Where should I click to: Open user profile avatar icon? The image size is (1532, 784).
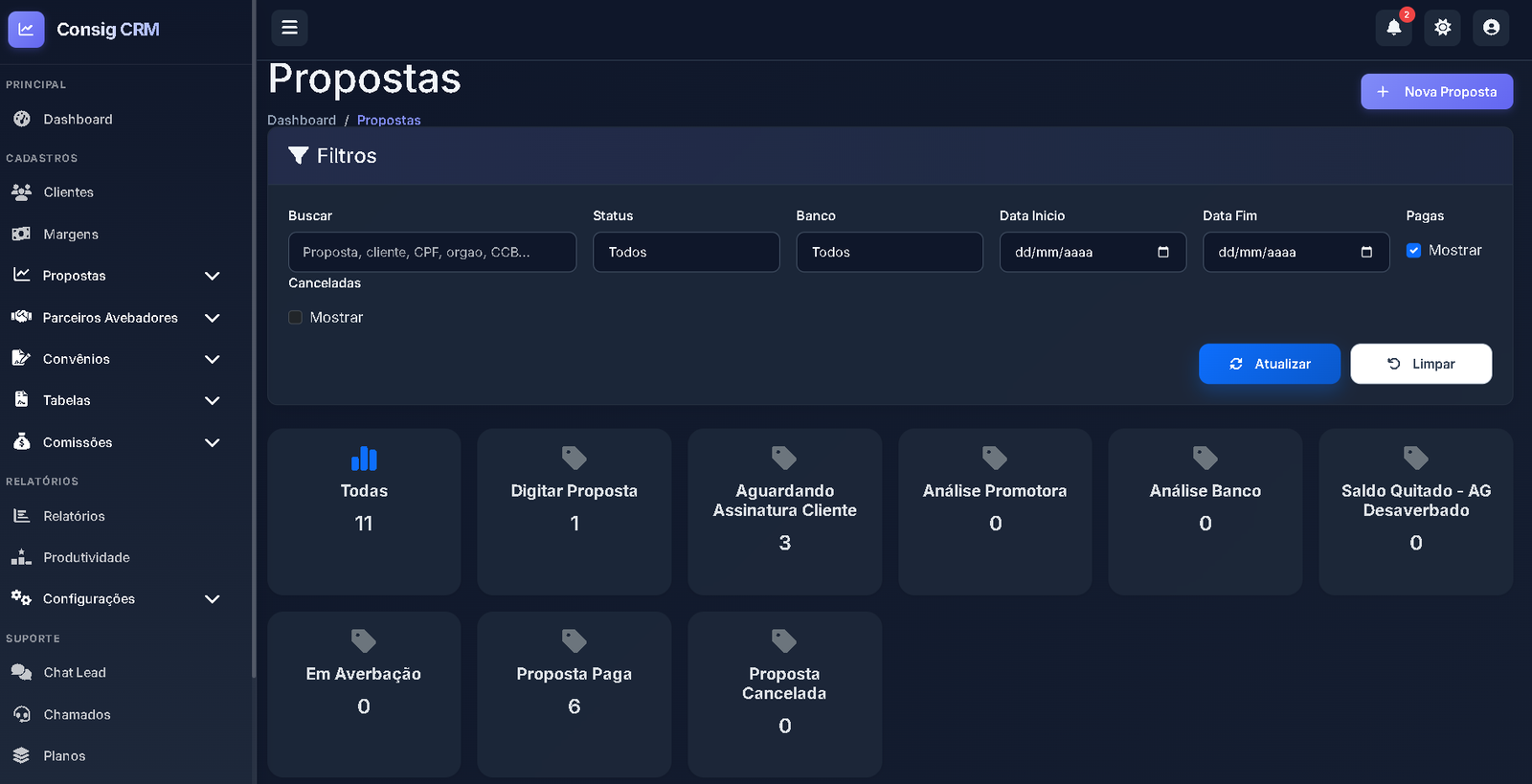point(1491,28)
